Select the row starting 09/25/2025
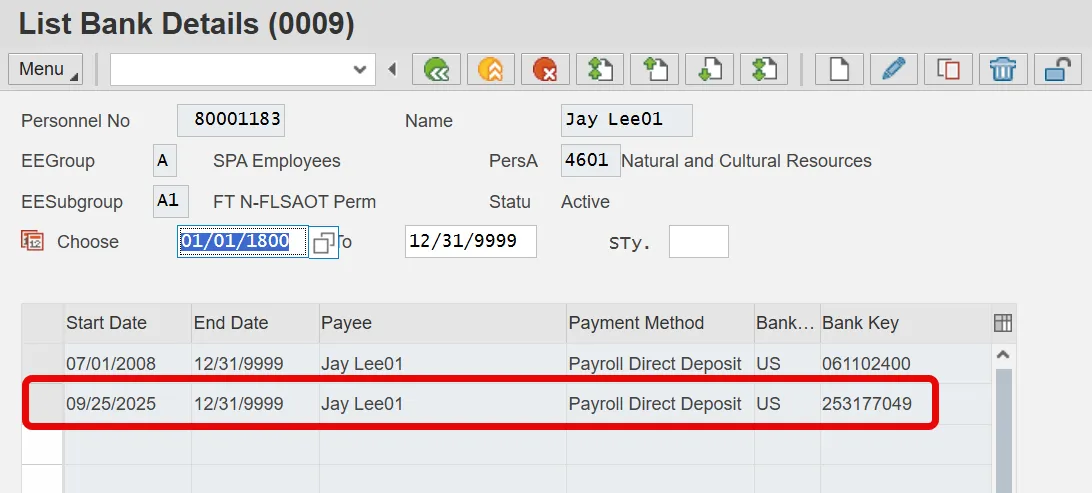1092x493 pixels. coord(43,404)
